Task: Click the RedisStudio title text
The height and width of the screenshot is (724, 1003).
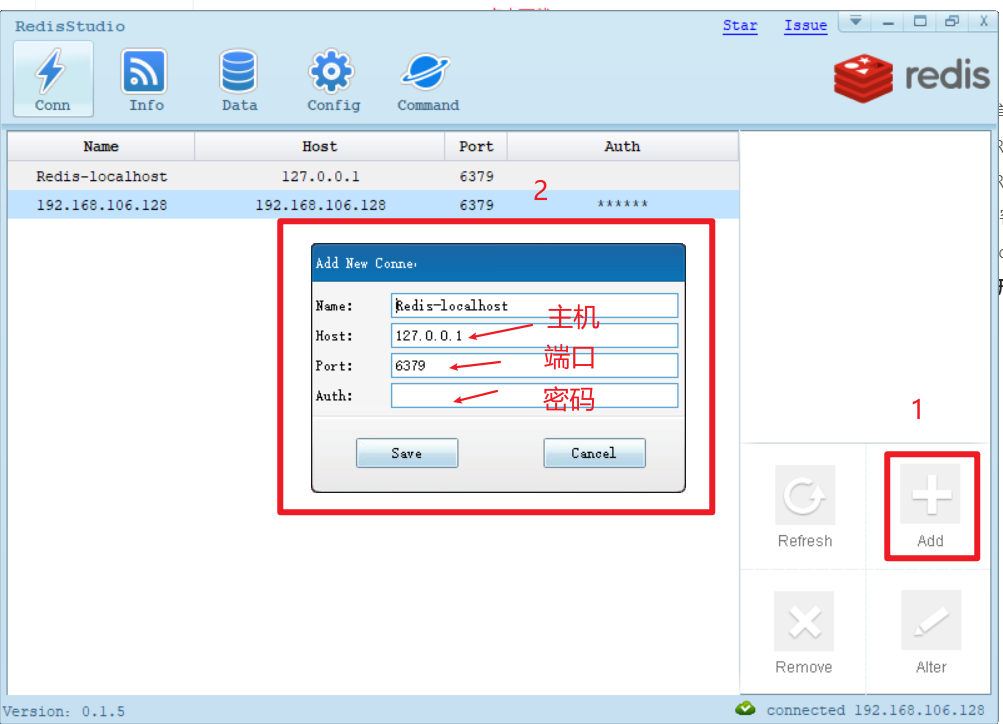Action: [70, 26]
